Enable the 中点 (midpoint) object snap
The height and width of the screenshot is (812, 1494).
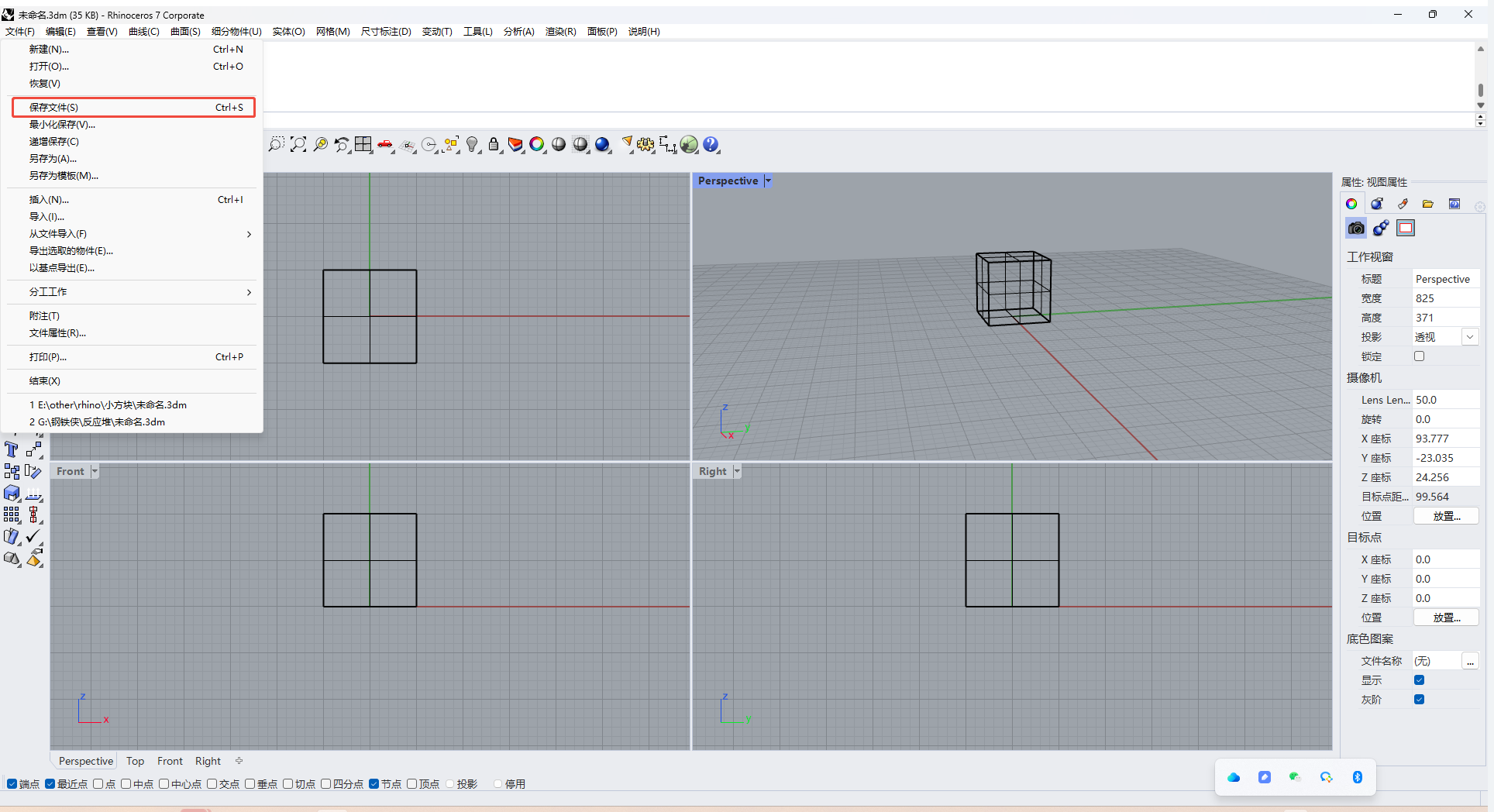[x=126, y=784]
